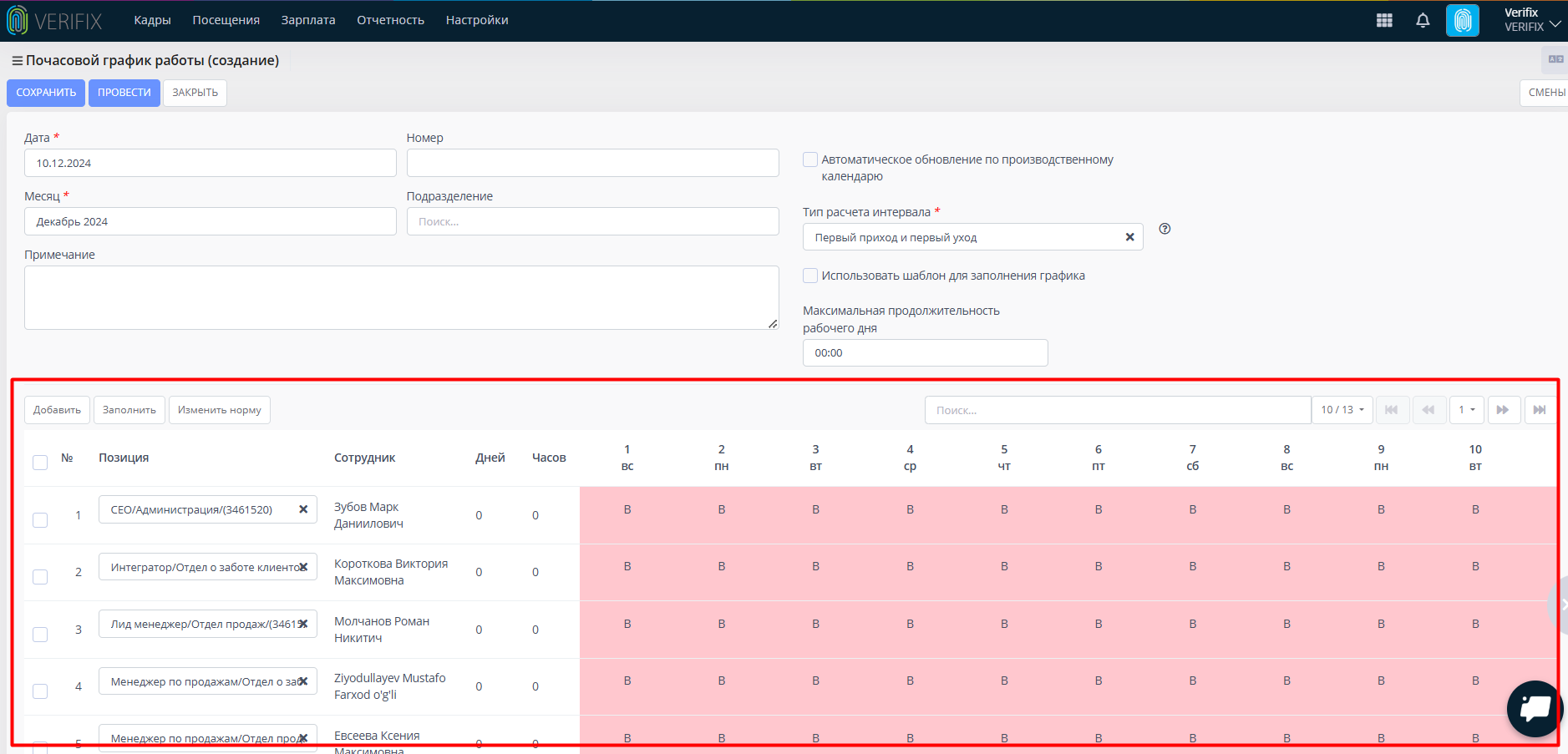The image size is (1568, 754).
Task: Clear position in row 4
Action: 303,681
